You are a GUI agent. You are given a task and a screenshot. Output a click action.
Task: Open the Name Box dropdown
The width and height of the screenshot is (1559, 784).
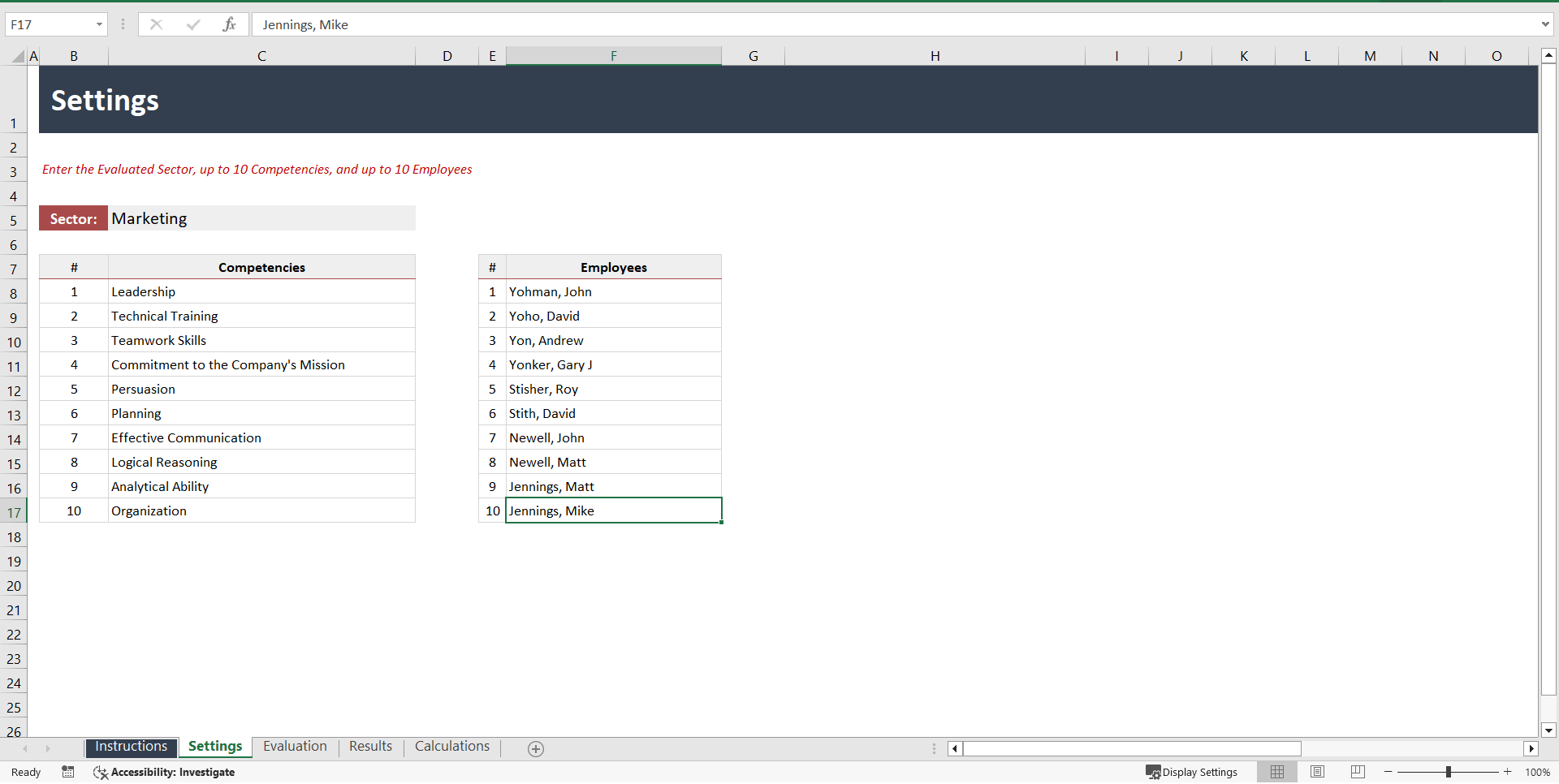coord(99,24)
